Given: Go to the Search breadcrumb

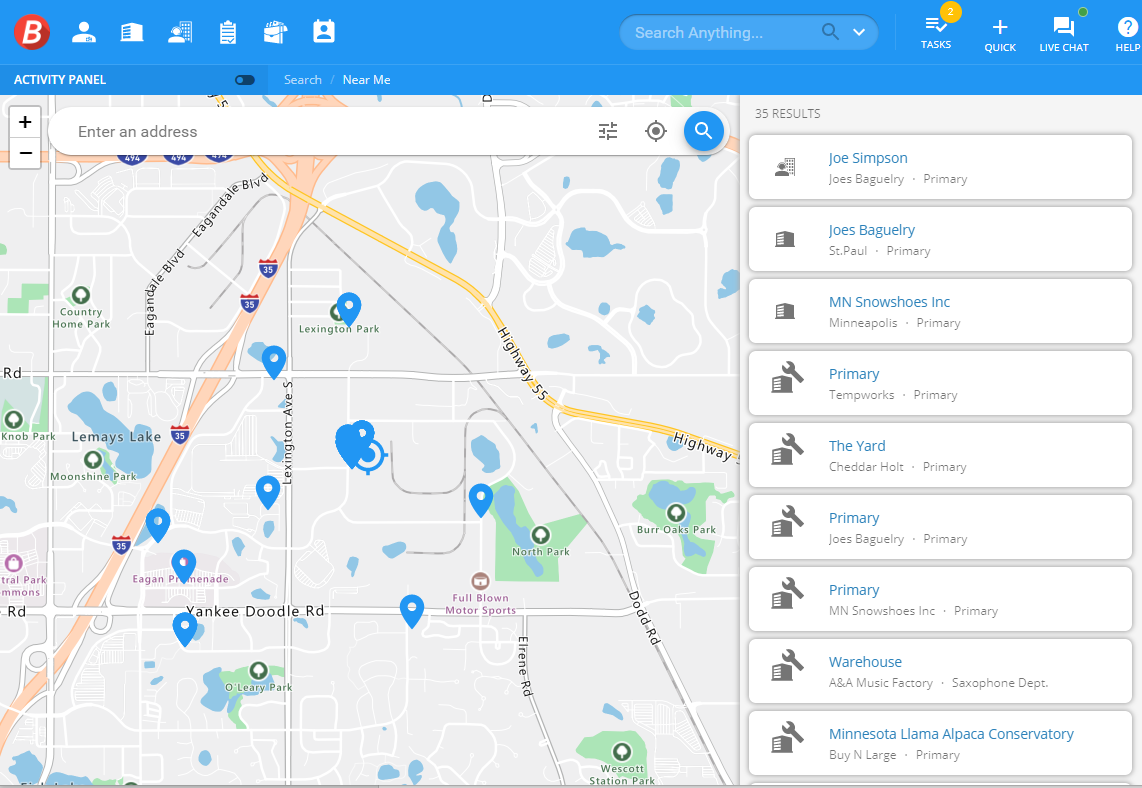Looking at the screenshot, I should pos(303,80).
